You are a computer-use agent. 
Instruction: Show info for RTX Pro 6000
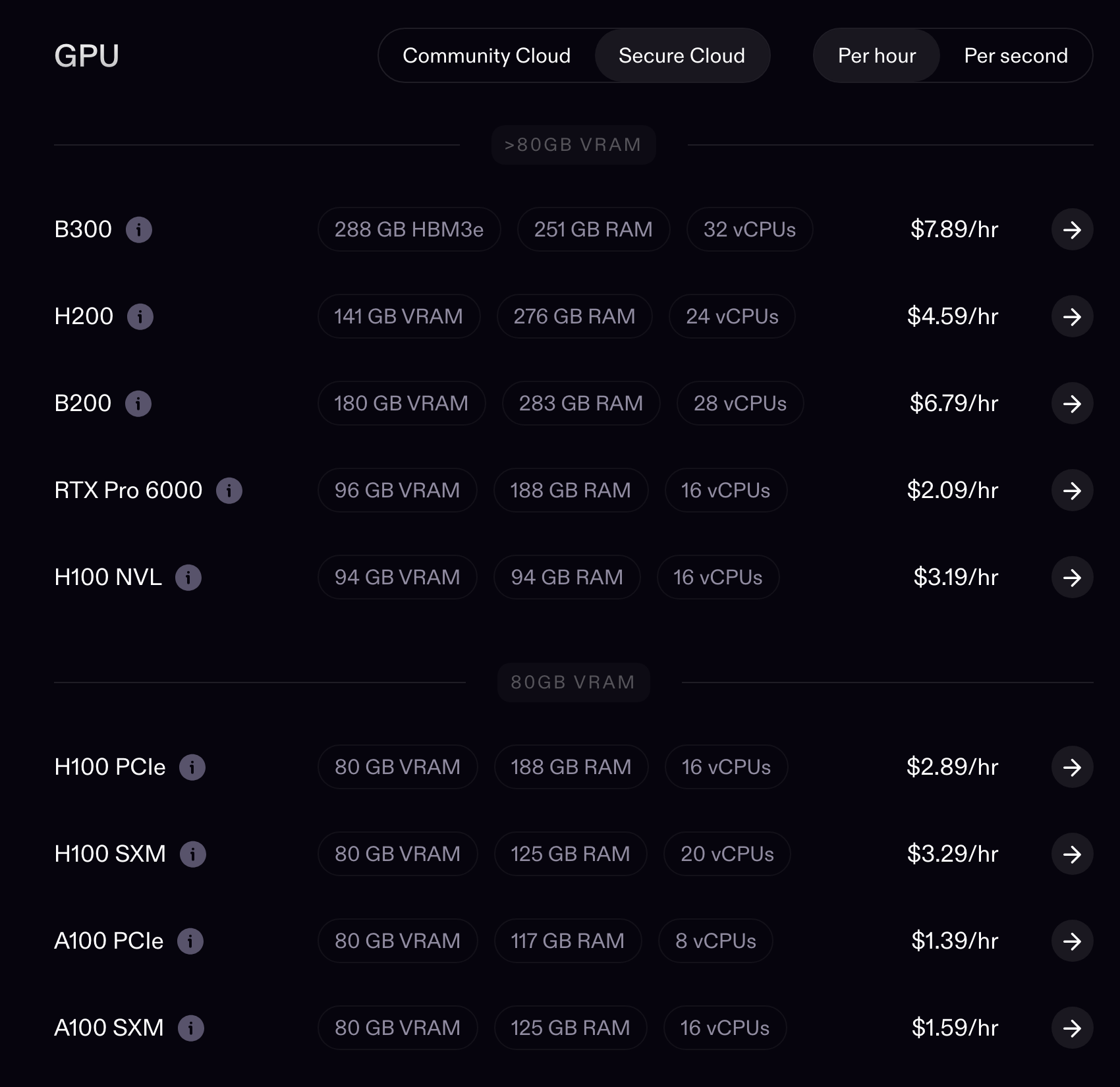click(x=229, y=491)
